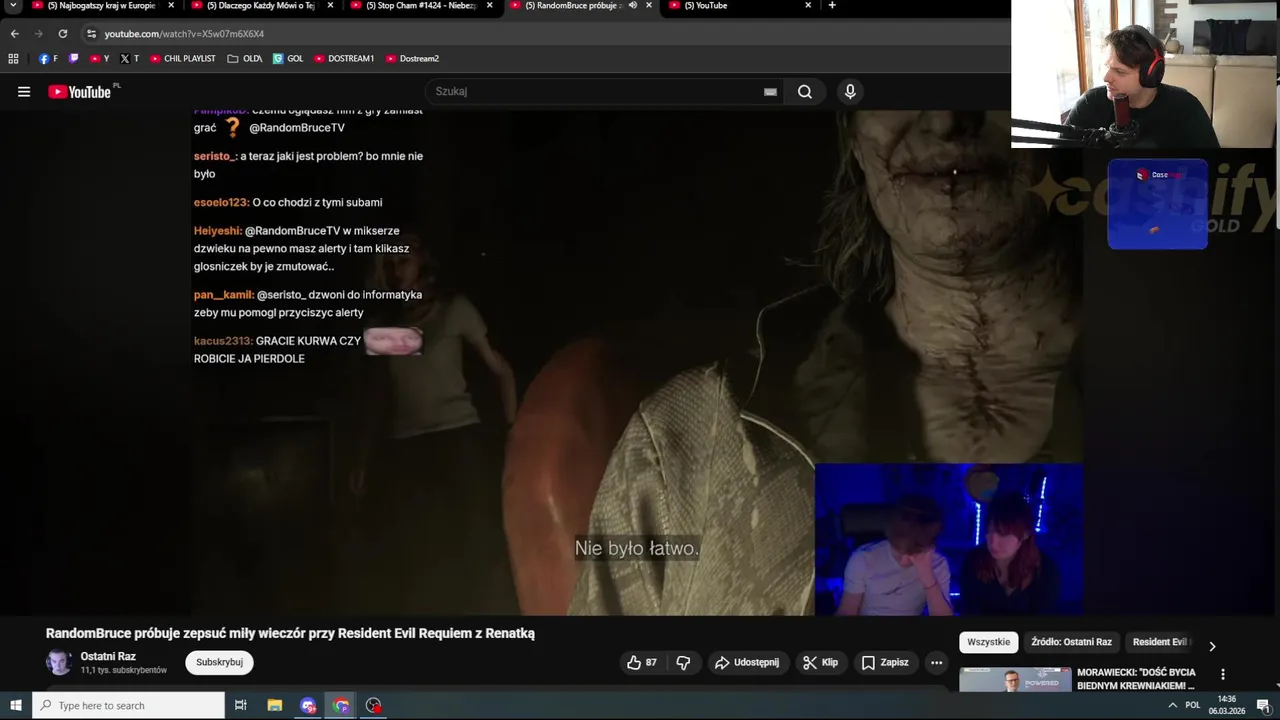Open a new browser tab
This screenshot has width=1280, height=720.
[832, 6]
